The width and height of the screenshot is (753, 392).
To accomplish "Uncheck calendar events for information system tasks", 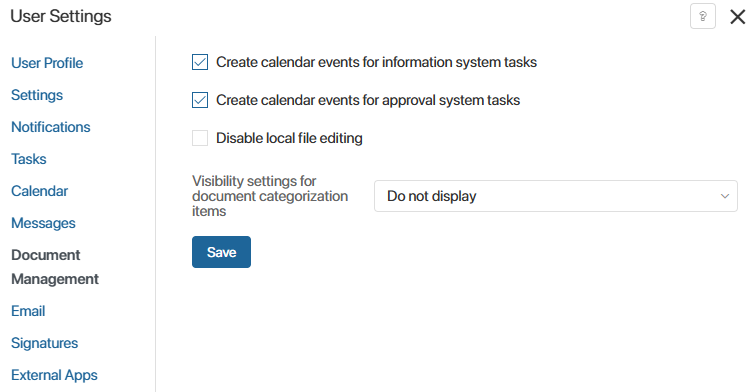I will tap(200, 62).
